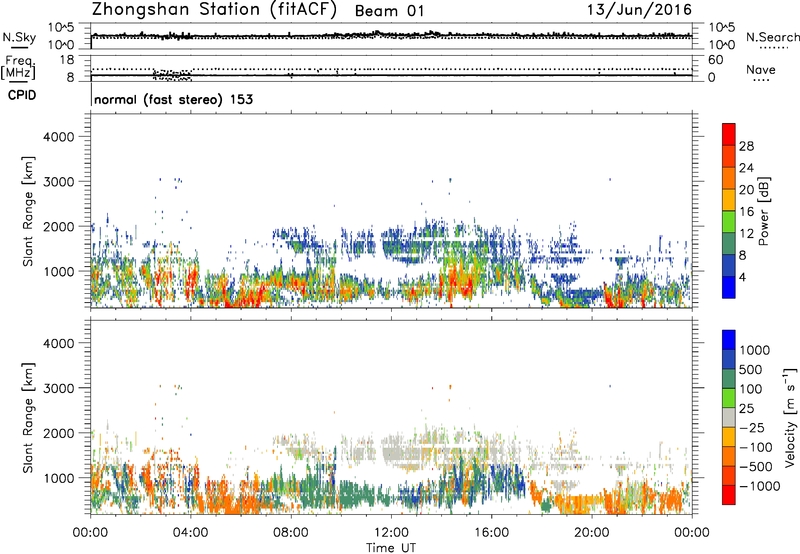
Task: Click the "Slant Range [km]" label of the power panel
Action: tap(28, 211)
